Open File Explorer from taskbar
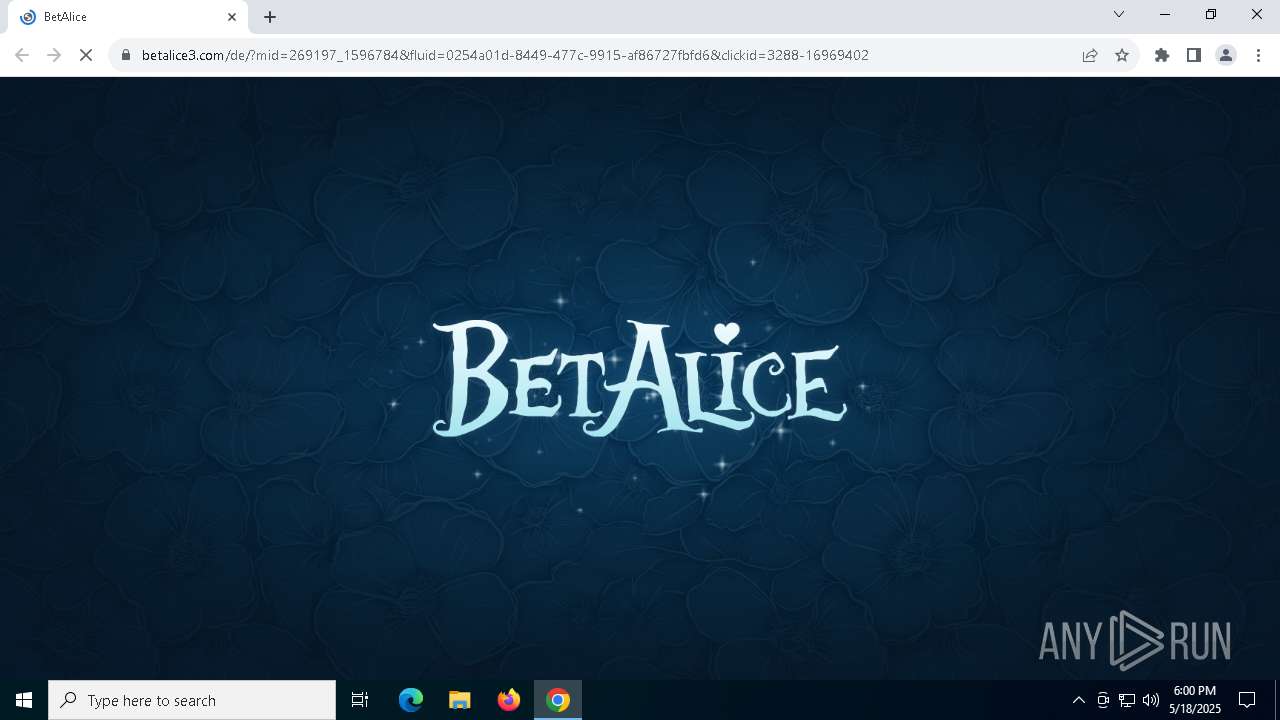Viewport: 1280px width, 720px height. 459,700
